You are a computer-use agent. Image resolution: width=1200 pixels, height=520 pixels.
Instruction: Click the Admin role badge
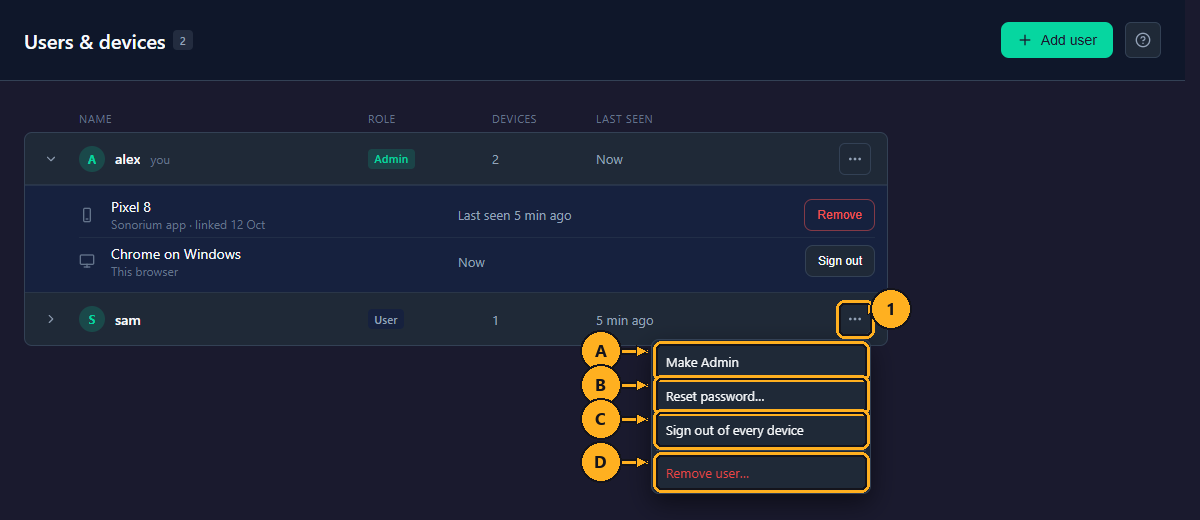pos(391,159)
